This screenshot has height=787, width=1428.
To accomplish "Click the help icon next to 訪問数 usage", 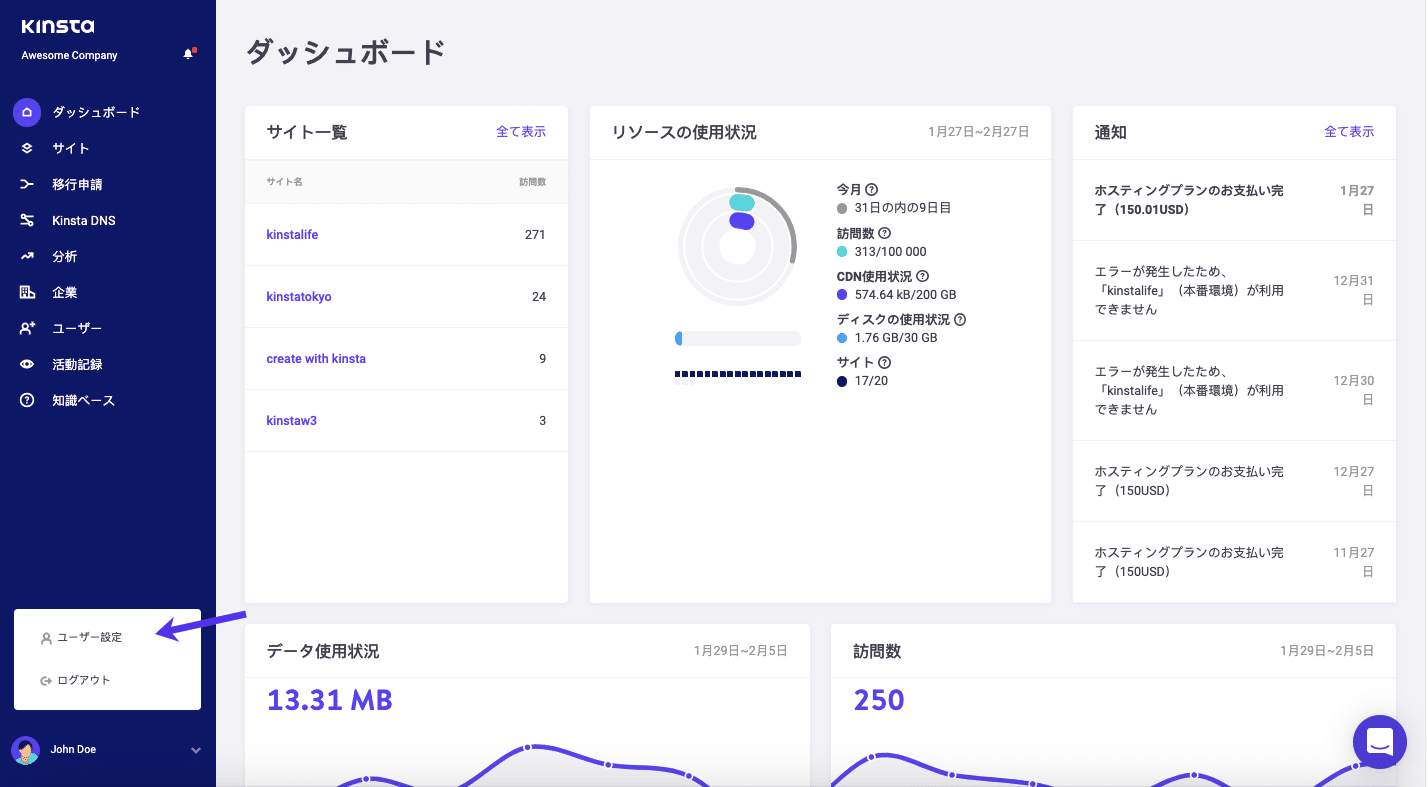I will [884, 233].
